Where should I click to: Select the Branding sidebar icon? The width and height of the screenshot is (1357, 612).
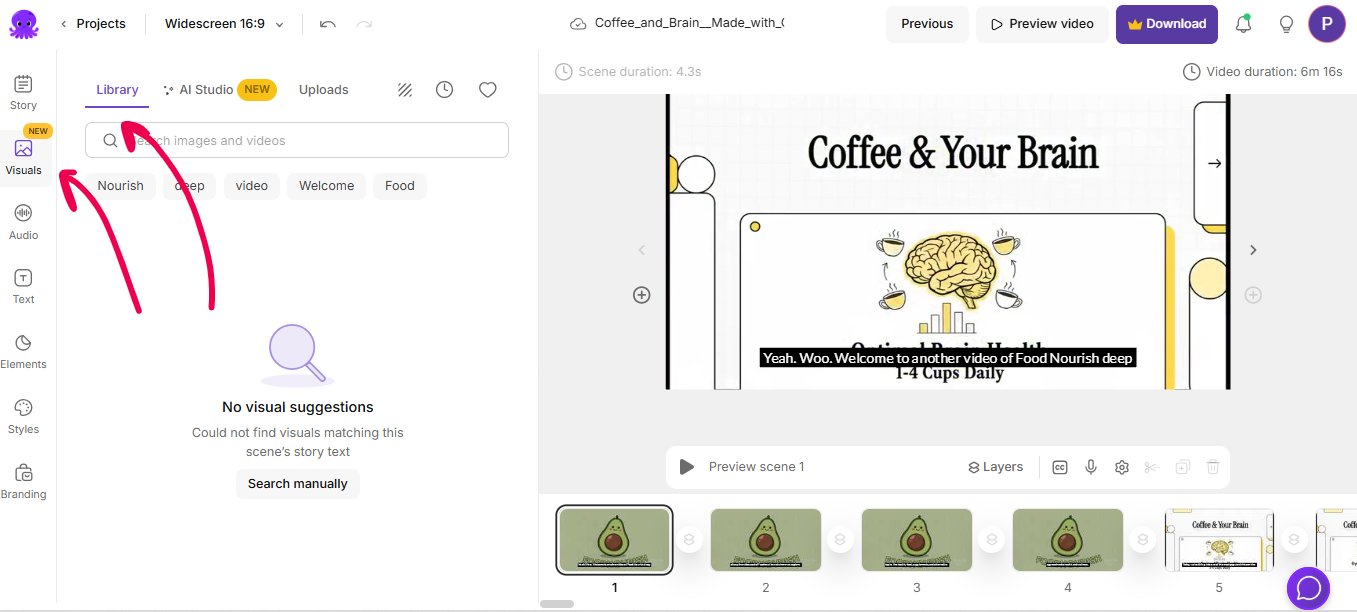click(x=23, y=479)
